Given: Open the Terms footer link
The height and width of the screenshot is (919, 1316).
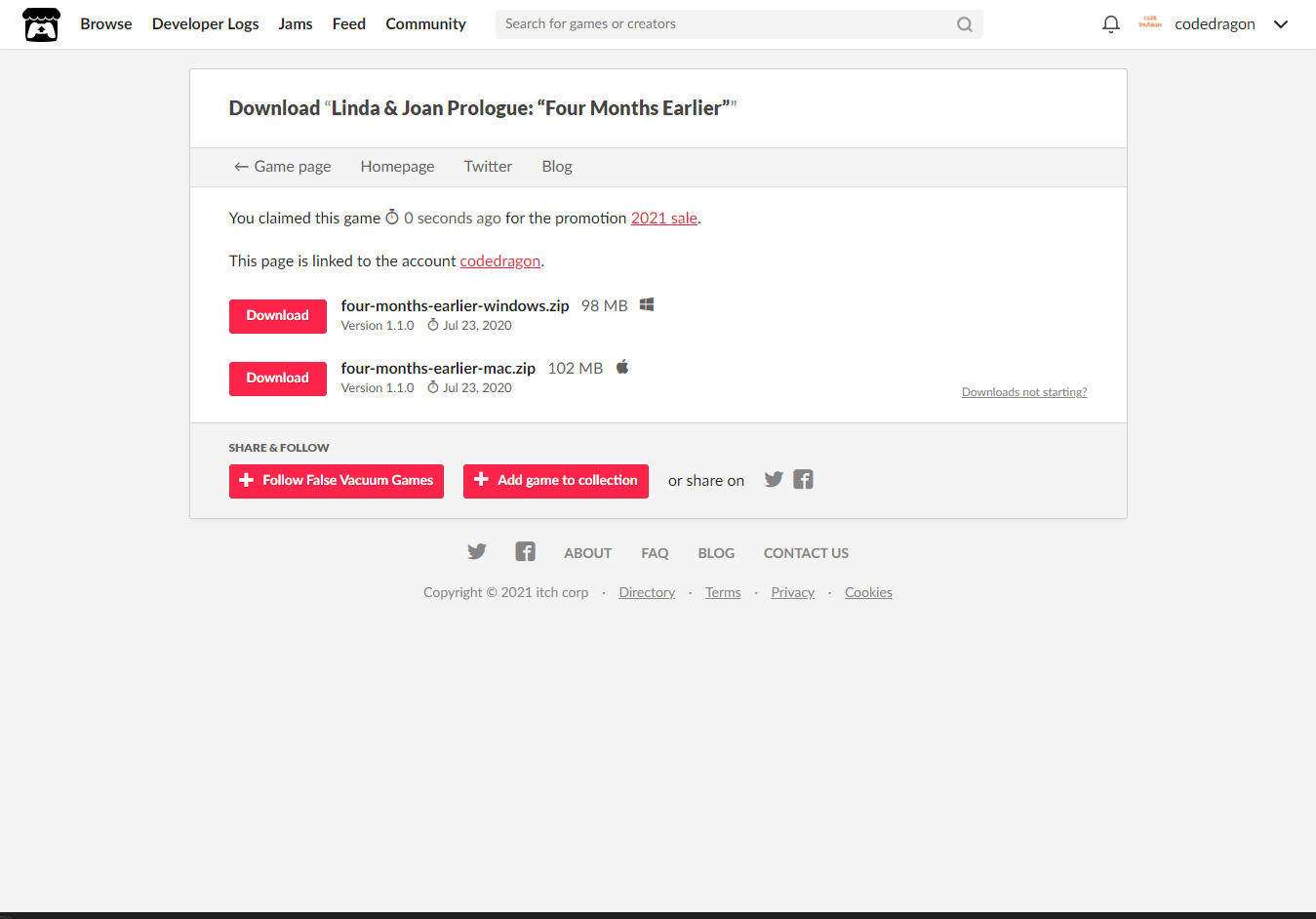Looking at the screenshot, I should pyautogui.click(x=723, y=592).
